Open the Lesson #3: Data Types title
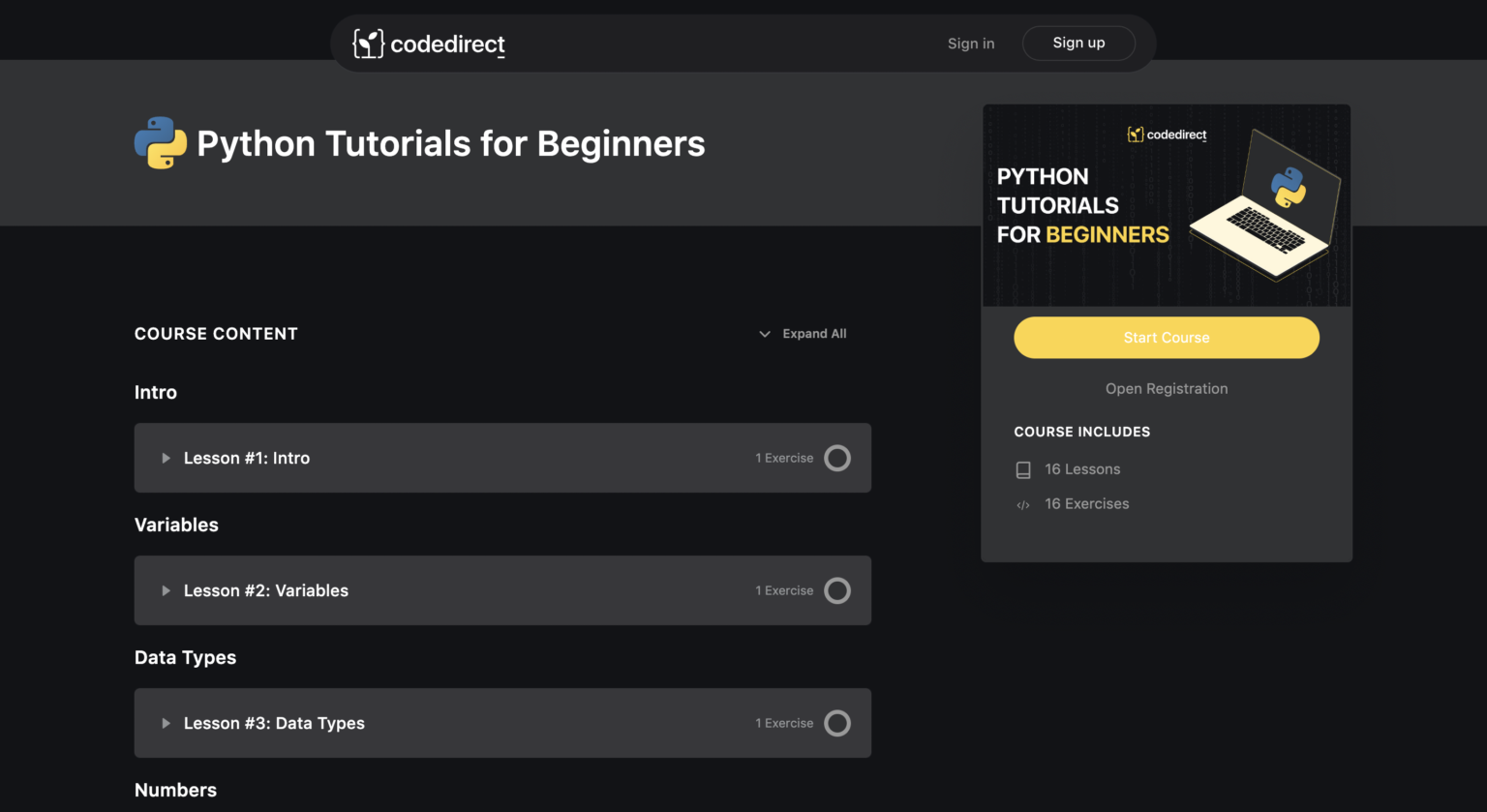Viewport: 1487px width, 812px height. pos(274,723)
